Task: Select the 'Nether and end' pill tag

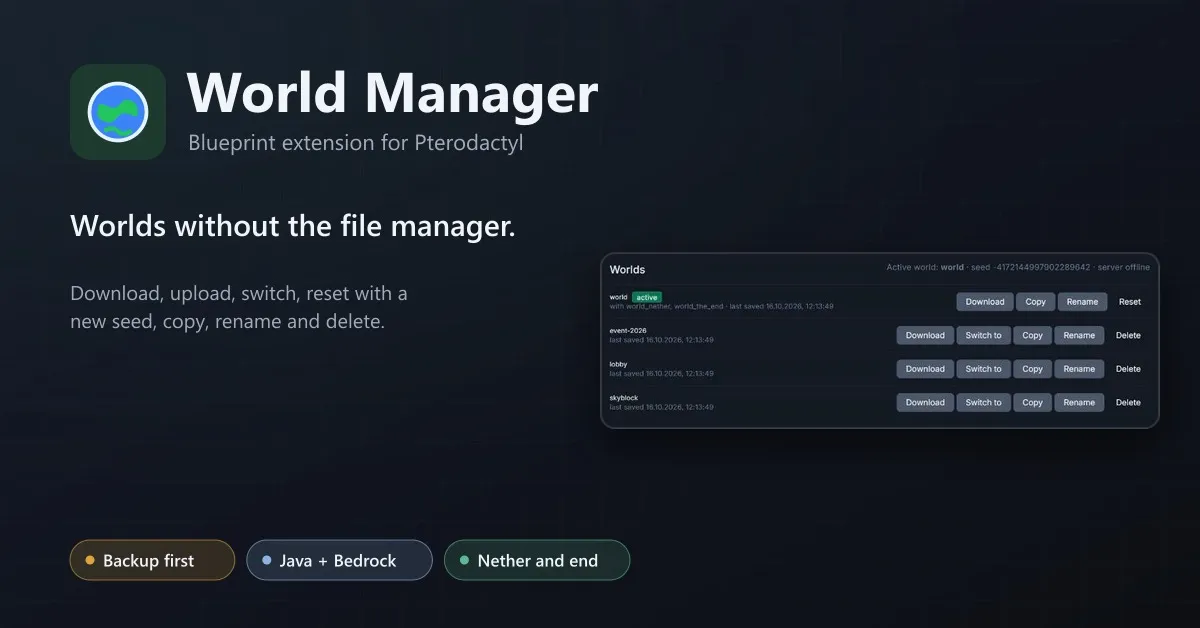Action: click(x=537, y=561)
